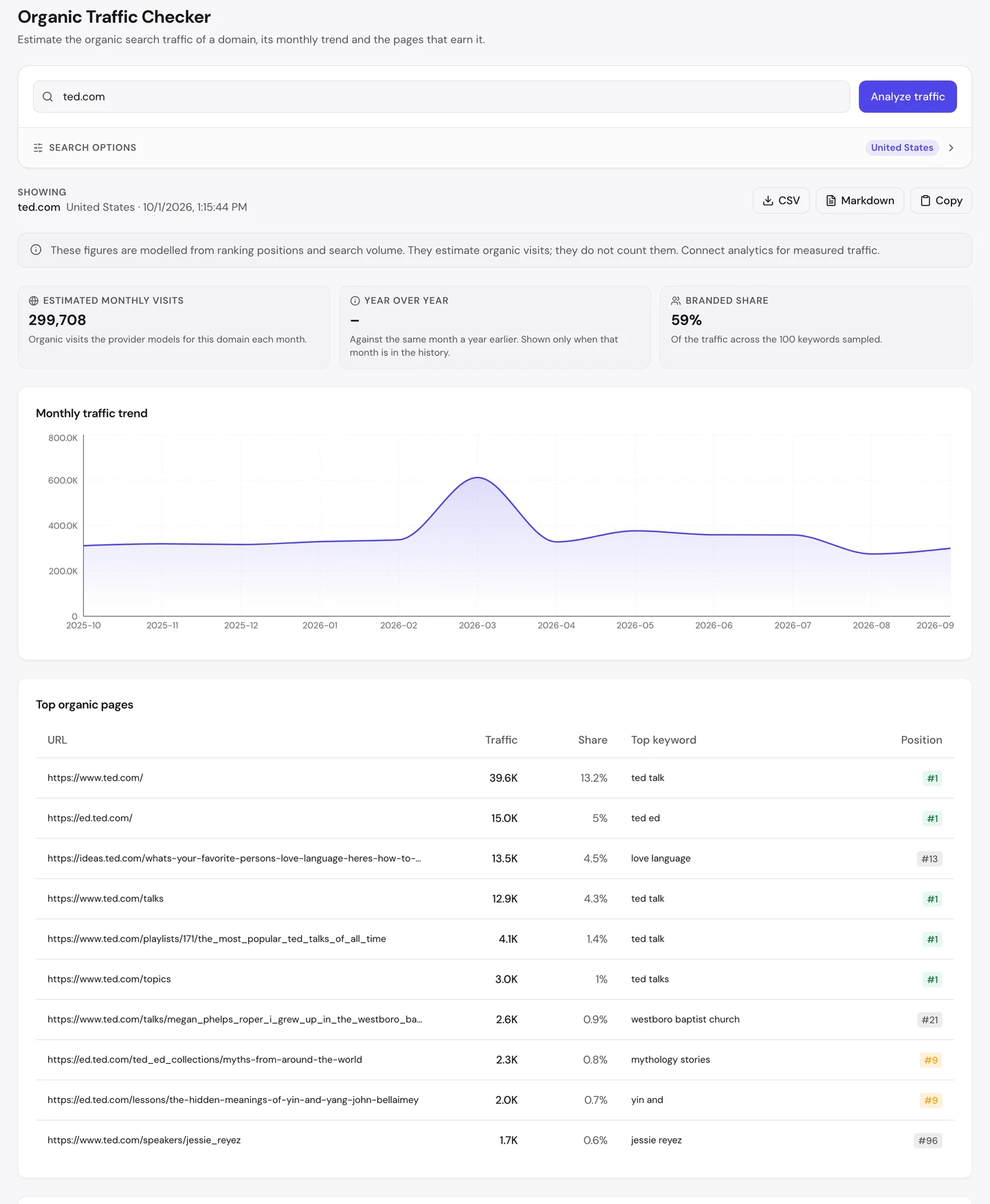The width and height of the screenshot is (990, 1204).
Task: Click the Traffic column header
Action: 501,740
